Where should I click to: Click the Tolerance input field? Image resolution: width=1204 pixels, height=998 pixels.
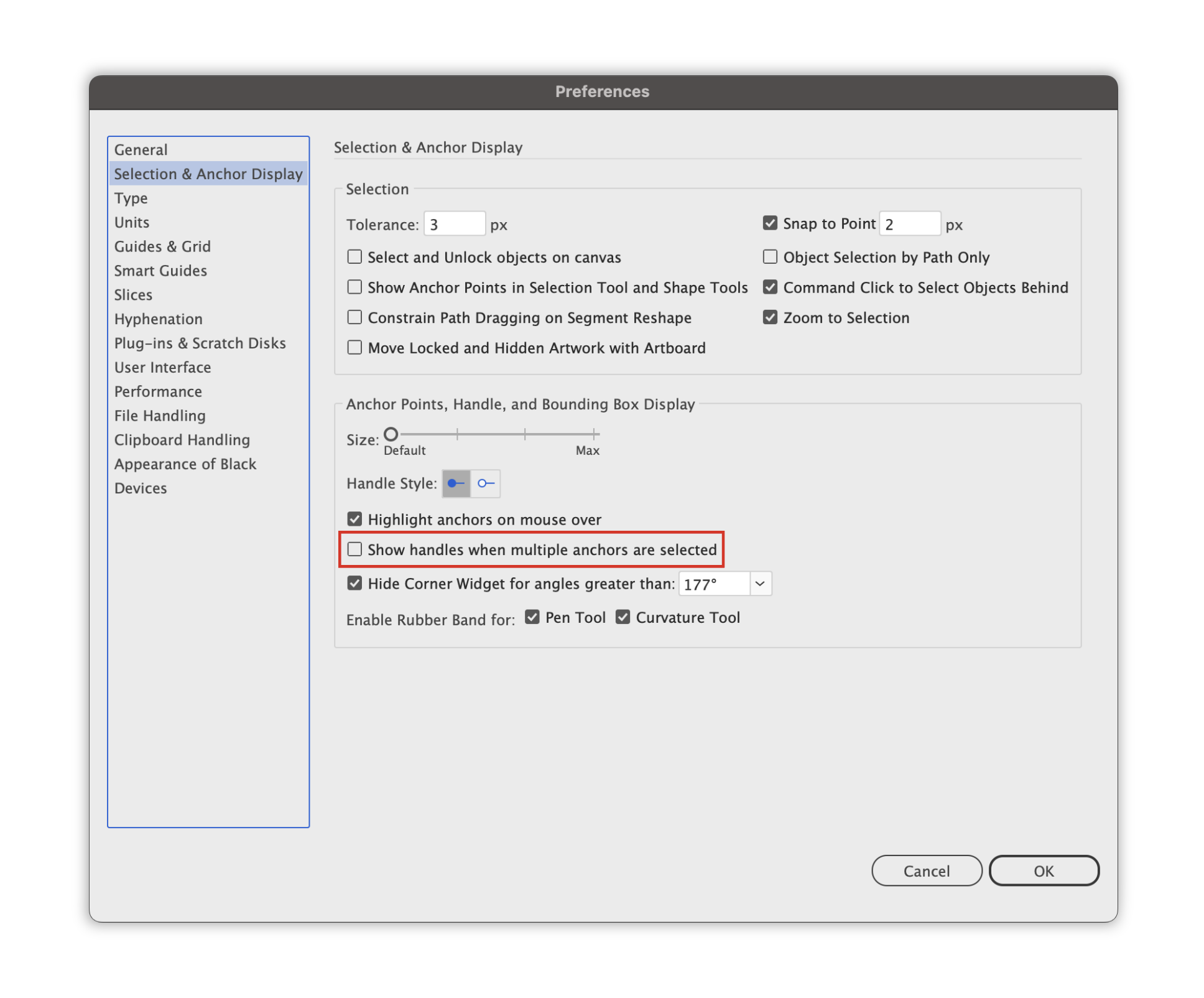[454, 224]
